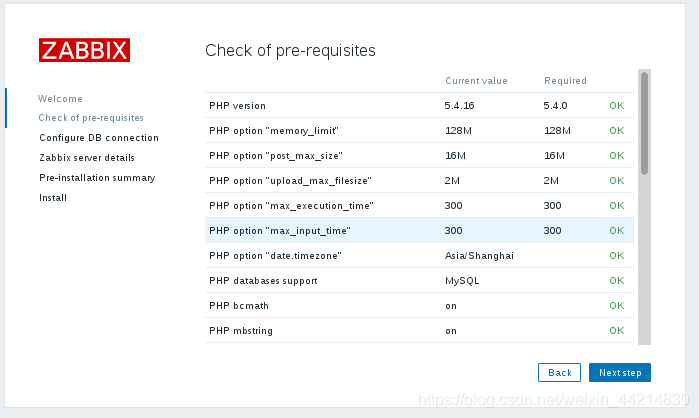Select Check of pre-requisites step
This screenshot has height=418, width=699.
[91, 118]
